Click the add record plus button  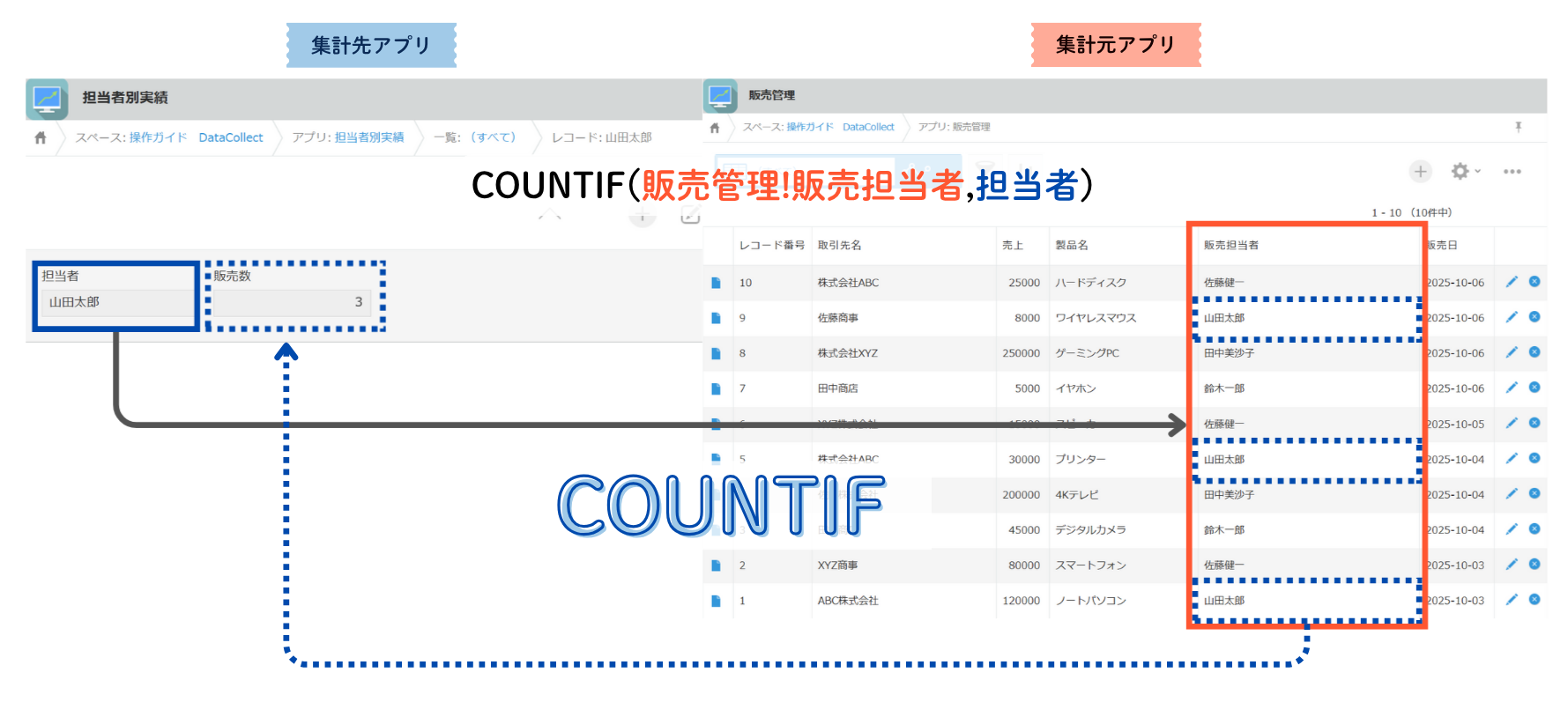click(1420, 172)
